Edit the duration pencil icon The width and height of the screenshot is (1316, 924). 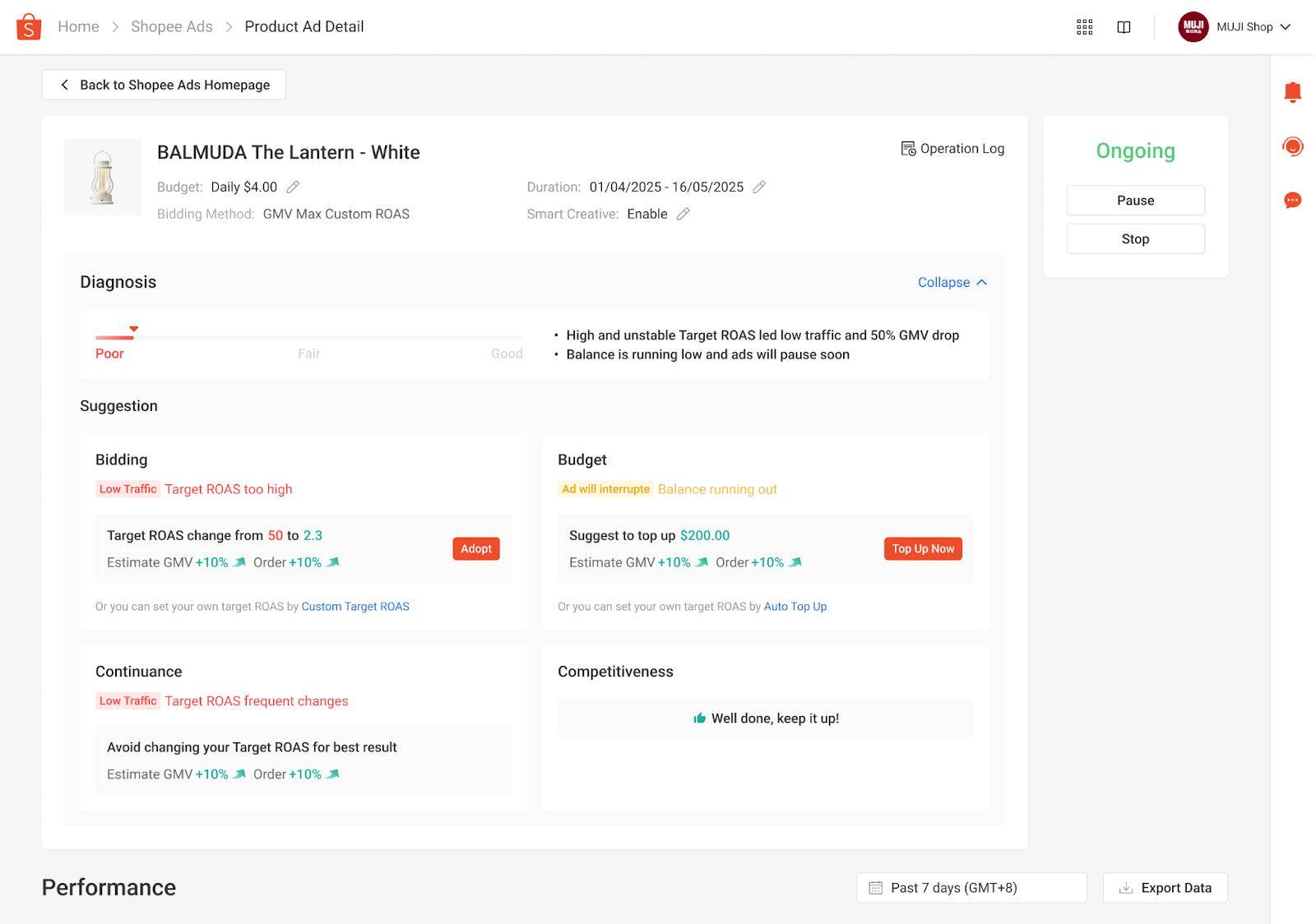[x=759, y=187]
